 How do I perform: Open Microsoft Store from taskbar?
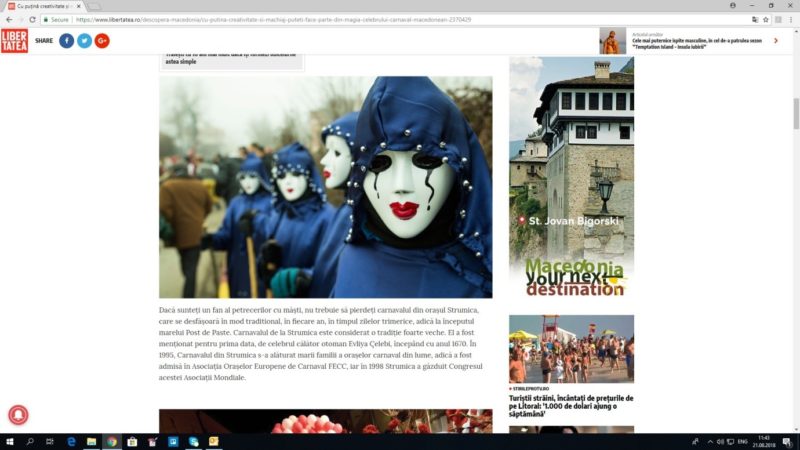(132, 442)
